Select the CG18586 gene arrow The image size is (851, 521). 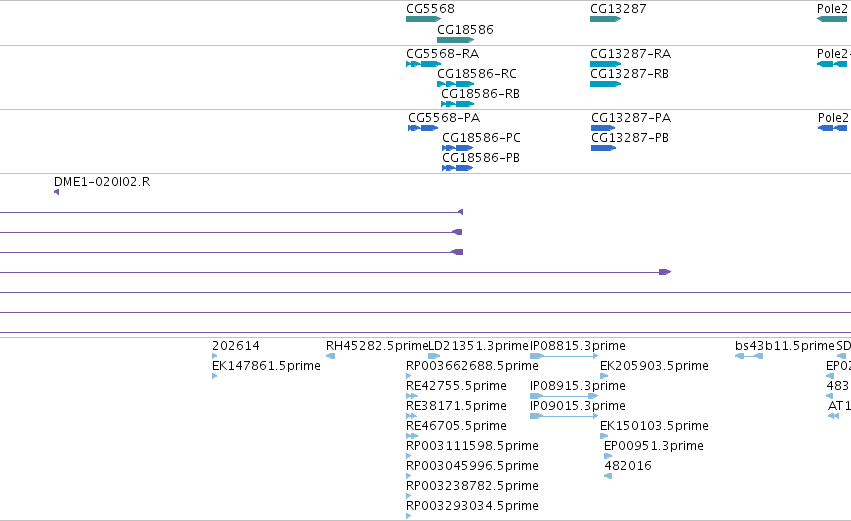pos(455,40)
